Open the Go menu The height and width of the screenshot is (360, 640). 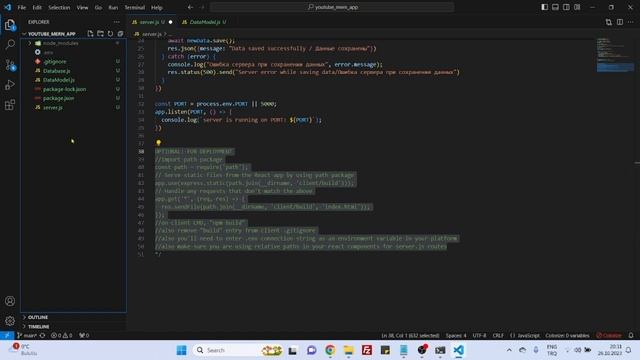[98, 7]
